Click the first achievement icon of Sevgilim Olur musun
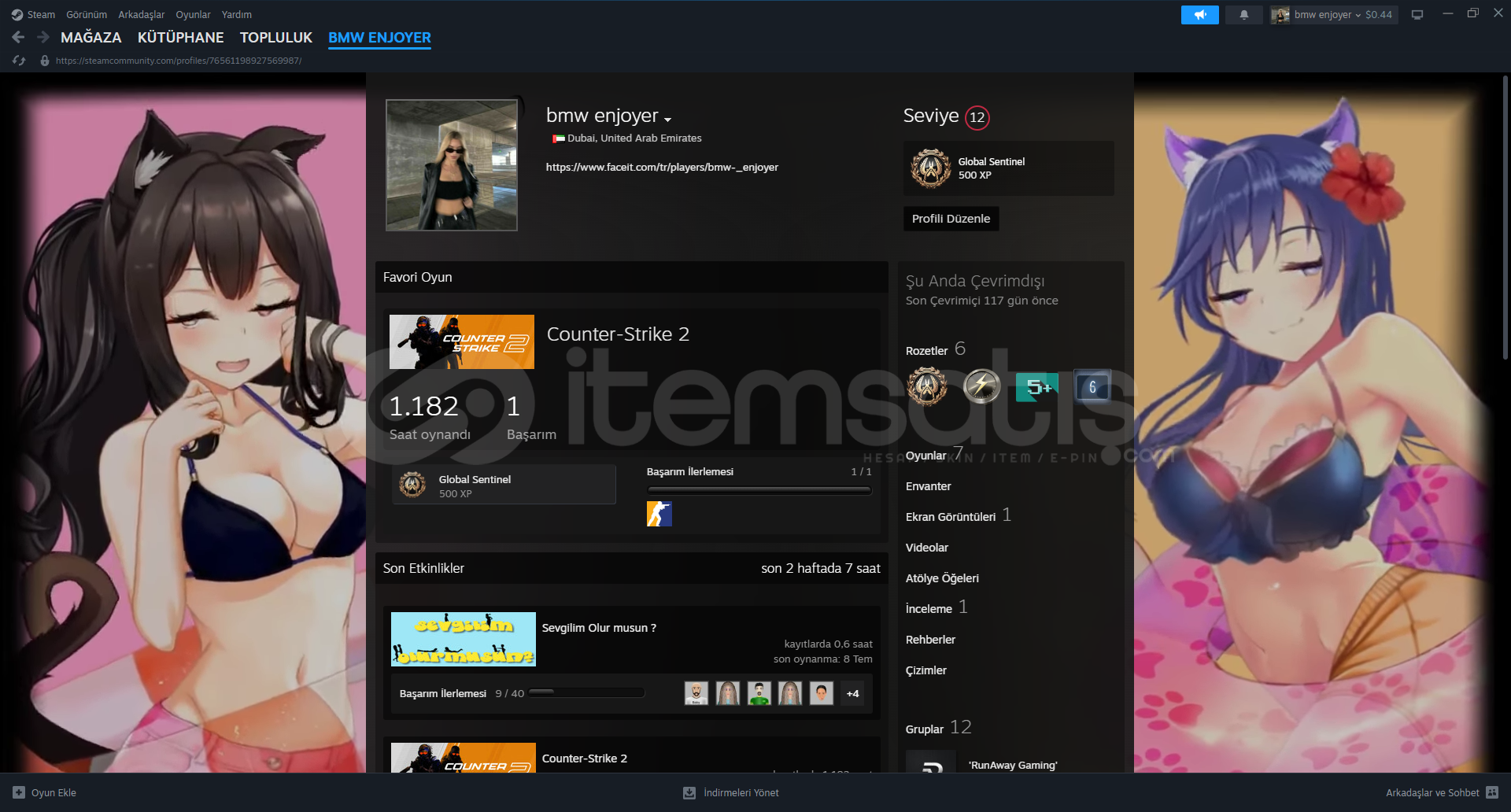This screenshot has width=1511, height=812. pos(696,693)
